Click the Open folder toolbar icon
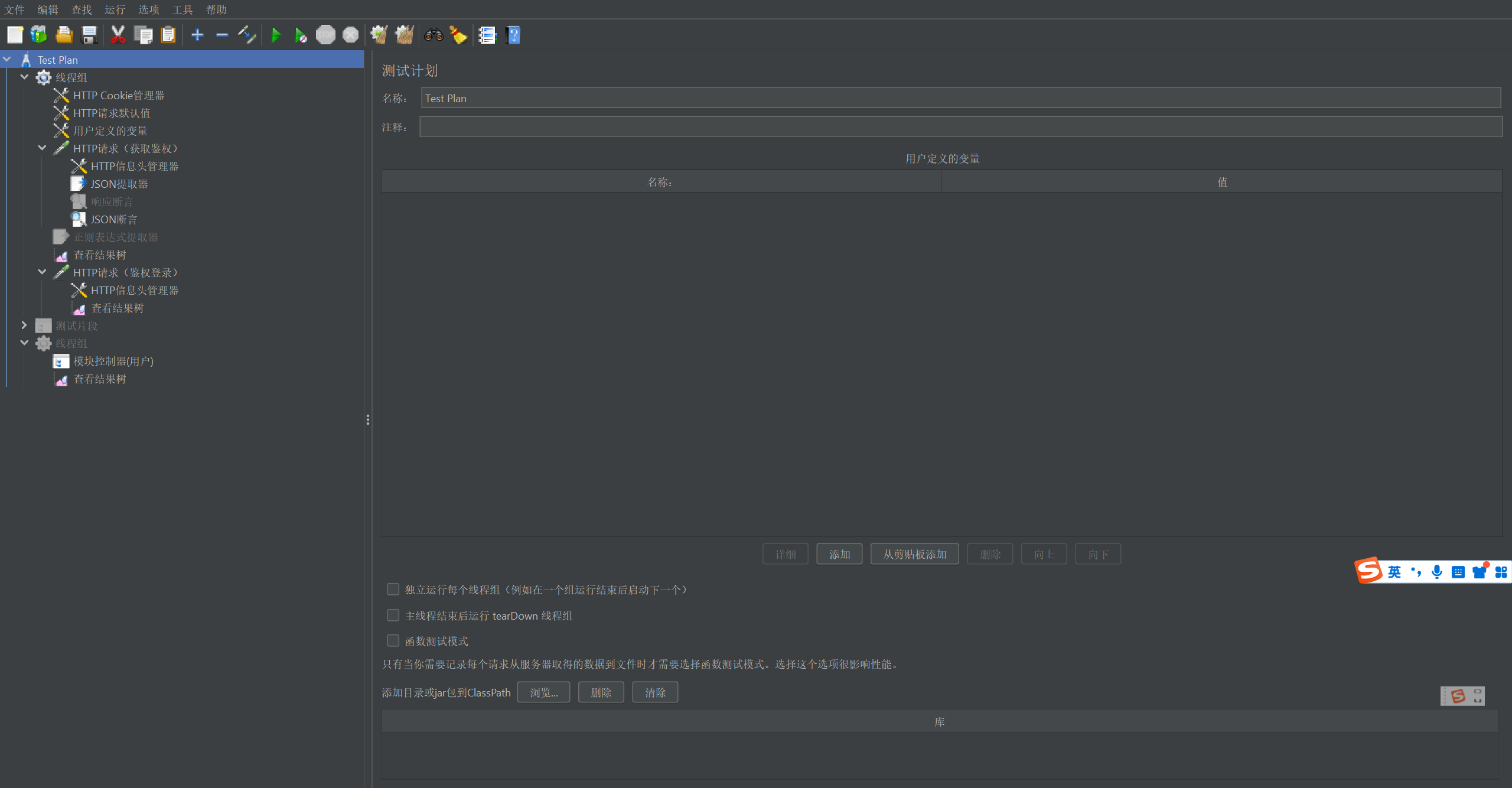Viewport: 1512px width, 788px height. [64, 35]
